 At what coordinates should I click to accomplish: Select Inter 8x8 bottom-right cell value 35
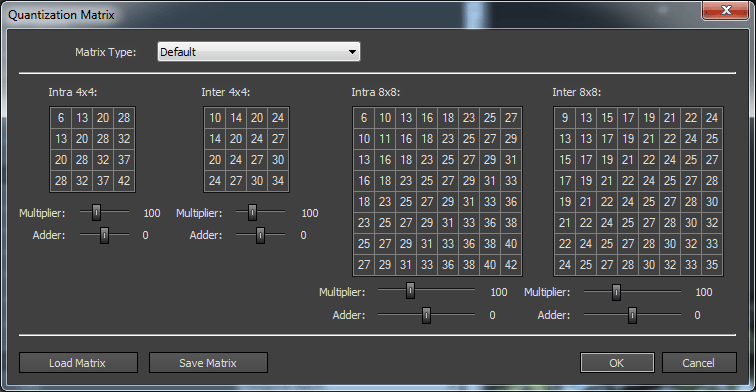[x=712, y=265]
